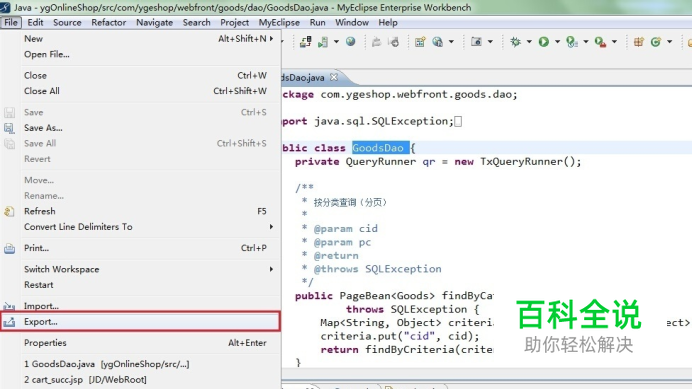Screen dimensions: 692x389
Task: Open the MyEclipse Servers deploy tool
Action: (x=305, y=42)
